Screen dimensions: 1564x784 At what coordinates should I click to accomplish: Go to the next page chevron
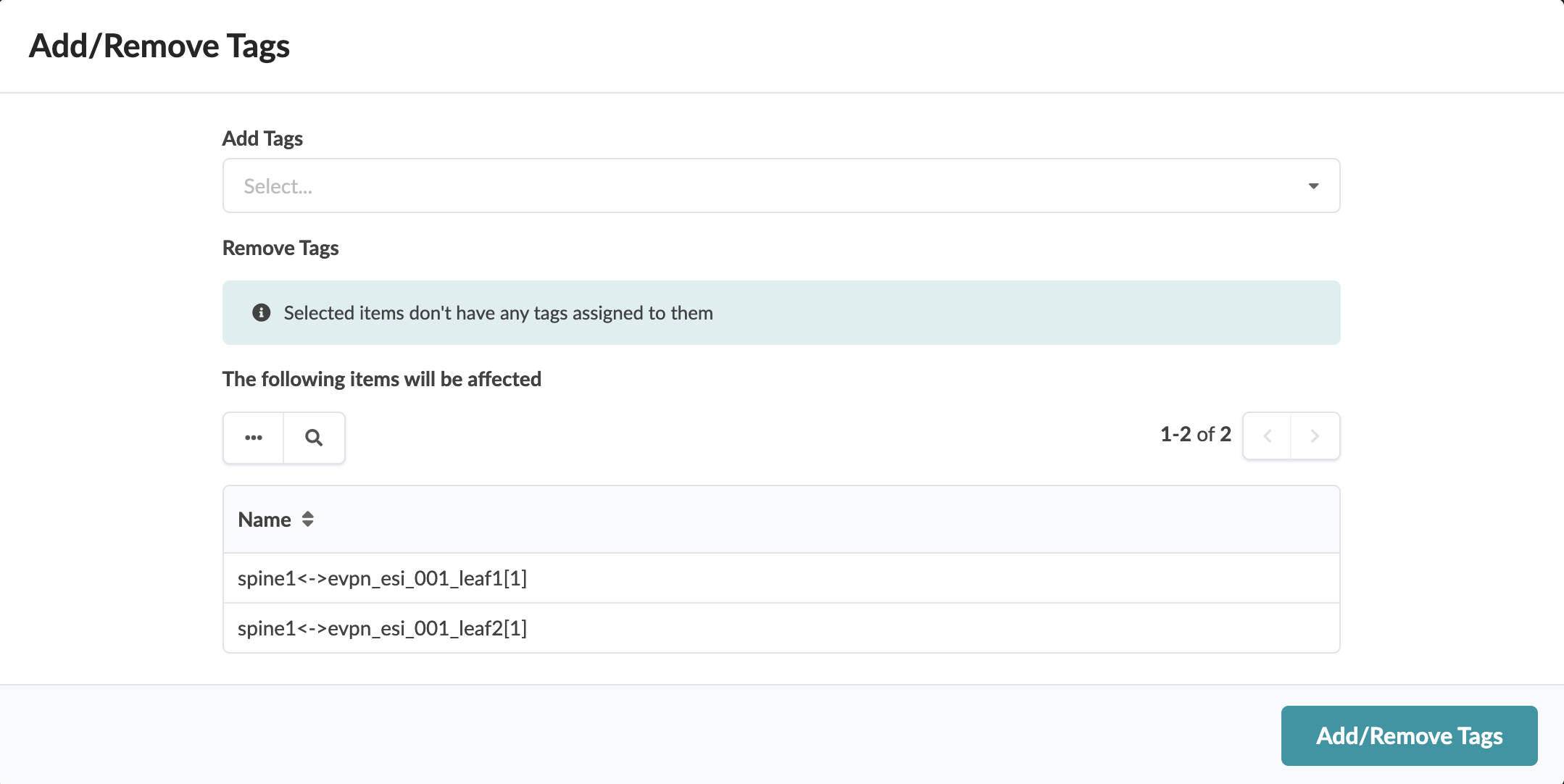click(1315, 436)
